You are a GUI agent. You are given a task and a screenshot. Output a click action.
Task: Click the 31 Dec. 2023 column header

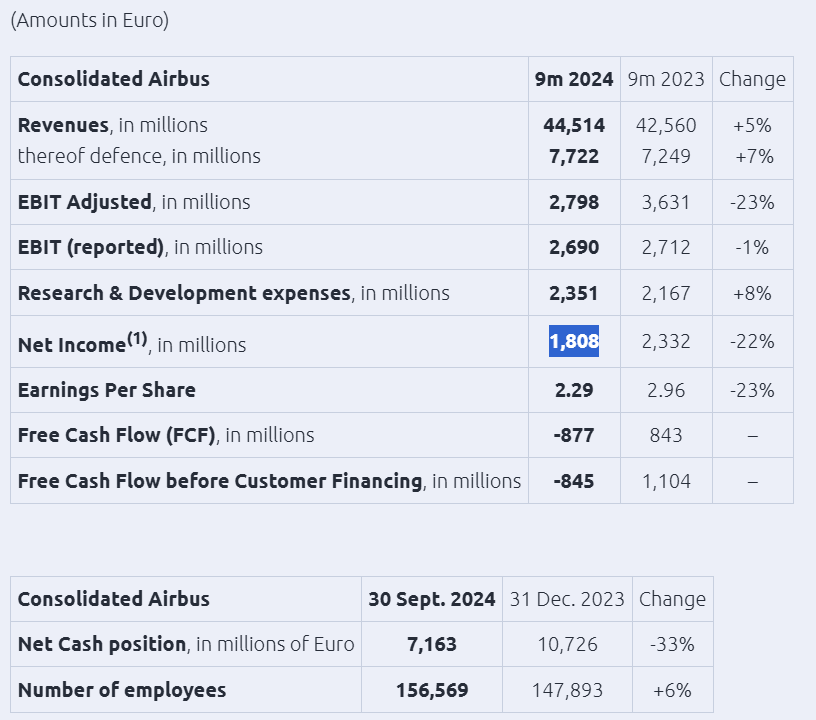click(x=567, y=599)
